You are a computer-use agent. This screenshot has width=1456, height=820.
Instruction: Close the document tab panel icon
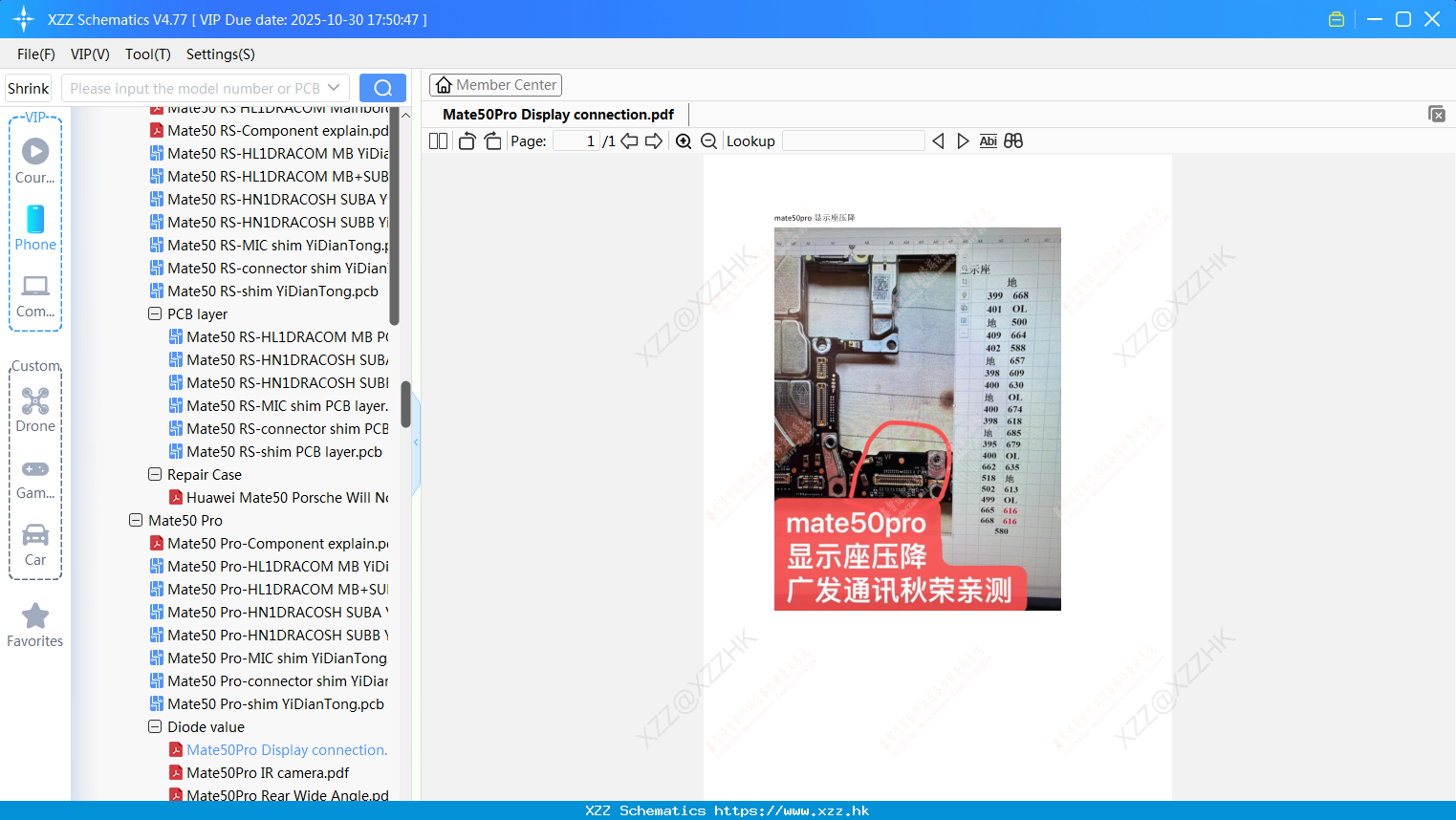click(1437, 115)
